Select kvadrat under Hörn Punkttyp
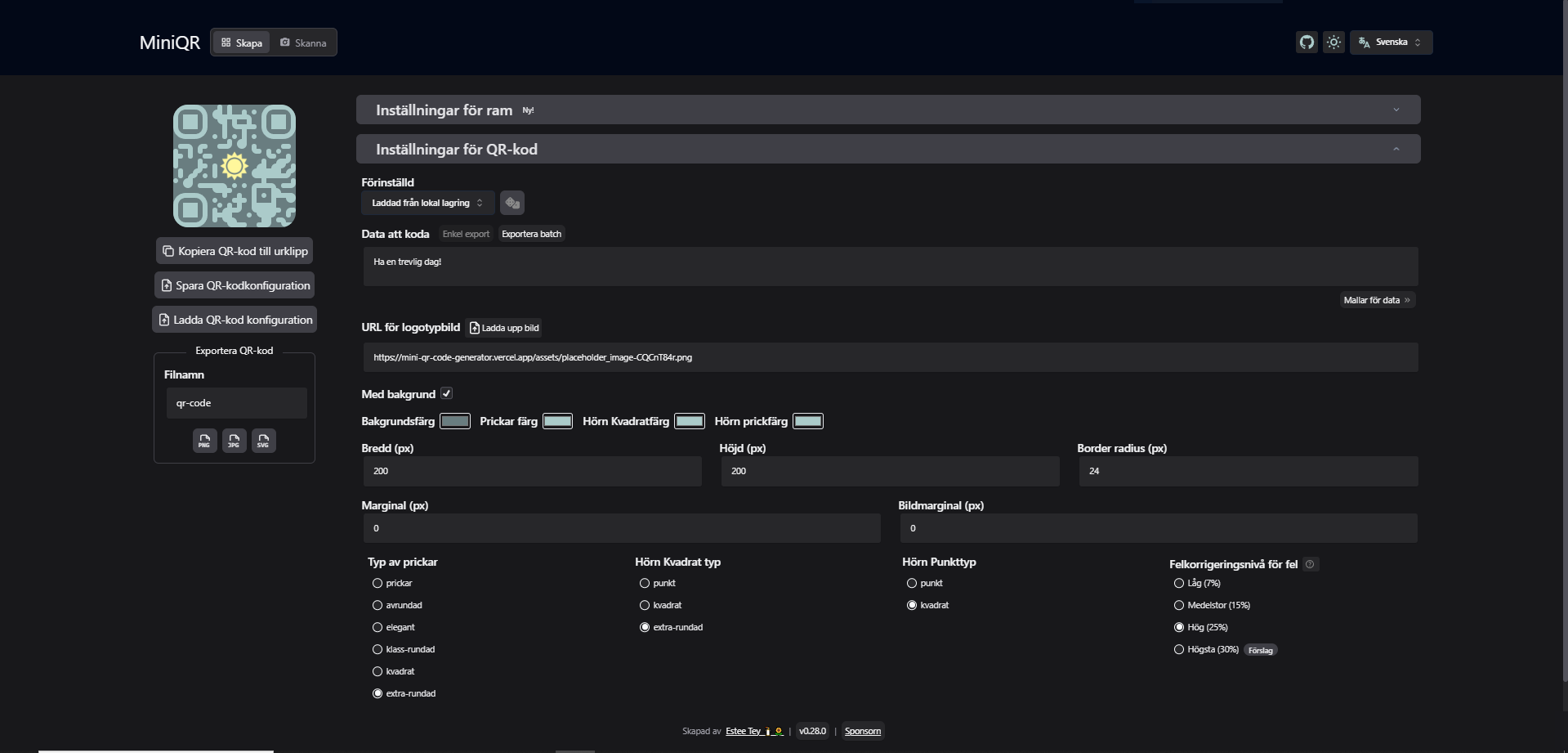 click(912, 605)
